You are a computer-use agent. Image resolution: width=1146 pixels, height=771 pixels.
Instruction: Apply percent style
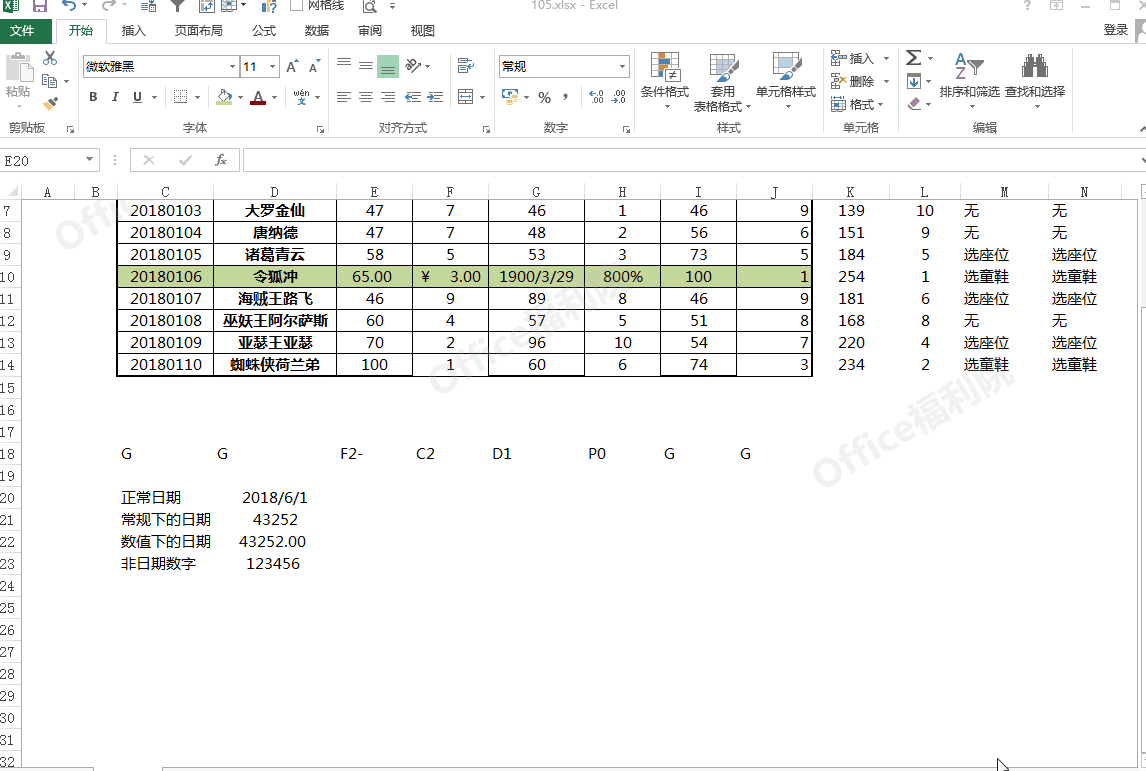click(x=544, y=97)
